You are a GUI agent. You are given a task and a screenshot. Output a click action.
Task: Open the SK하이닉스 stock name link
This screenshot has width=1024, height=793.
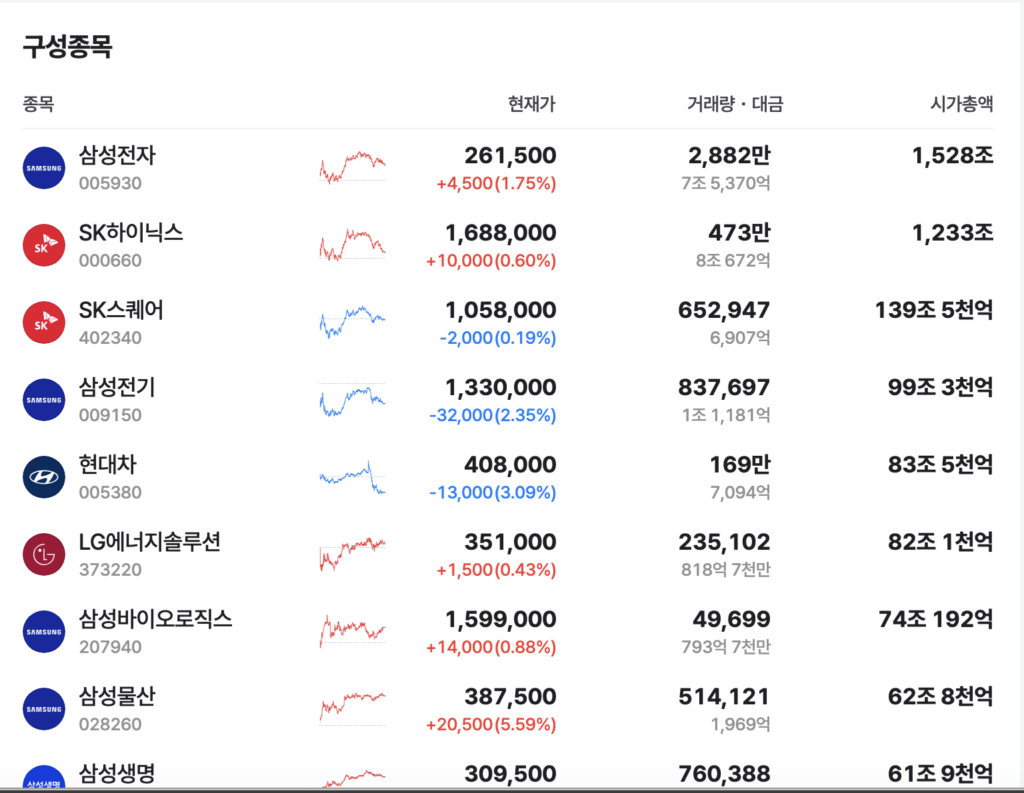coord(131,233)
